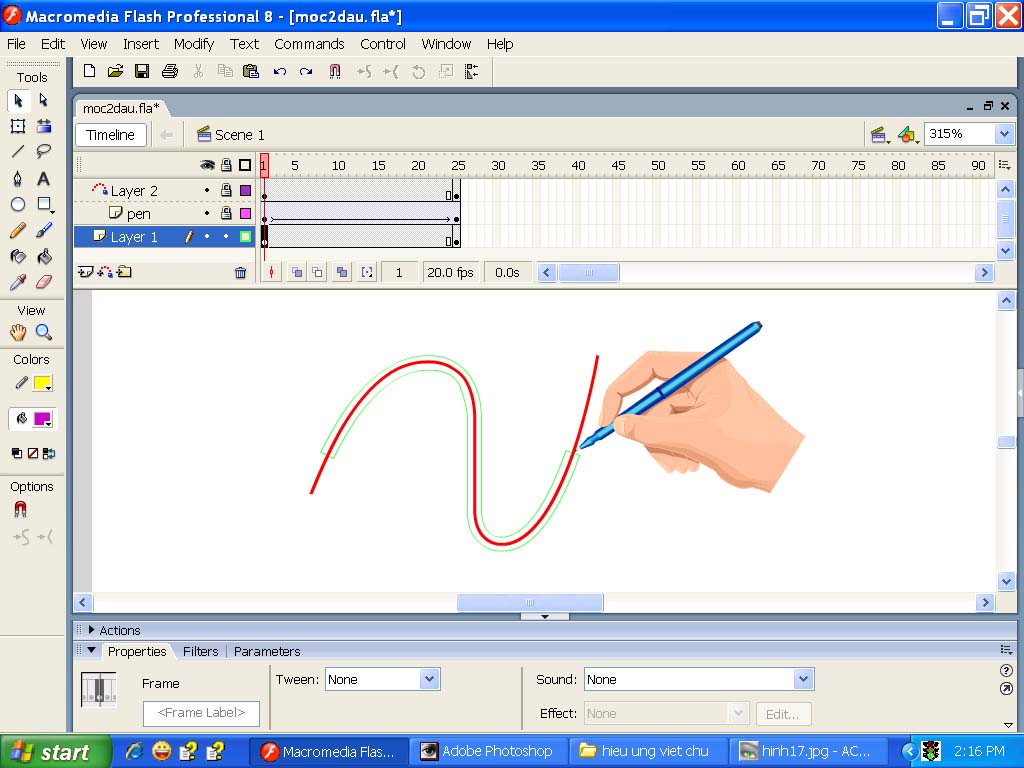Toggle lock all layers padlock header
Screen dimensions: 1024x768
[x=226, y=165]
